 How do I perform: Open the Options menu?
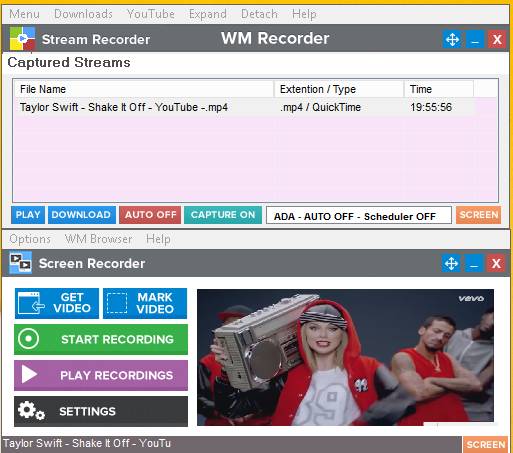30,239
